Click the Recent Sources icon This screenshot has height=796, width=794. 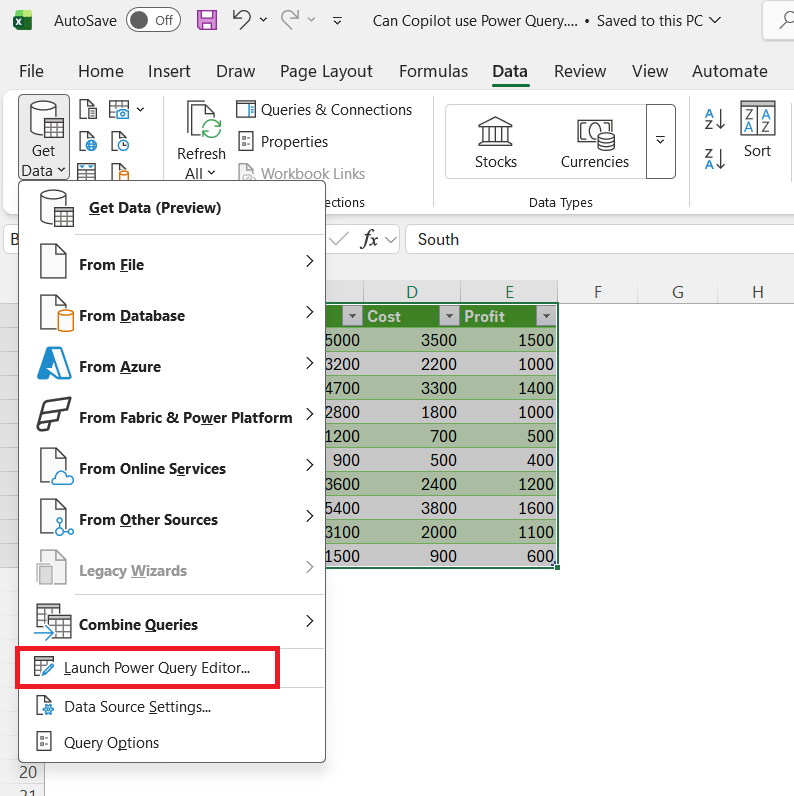[120, 142]
